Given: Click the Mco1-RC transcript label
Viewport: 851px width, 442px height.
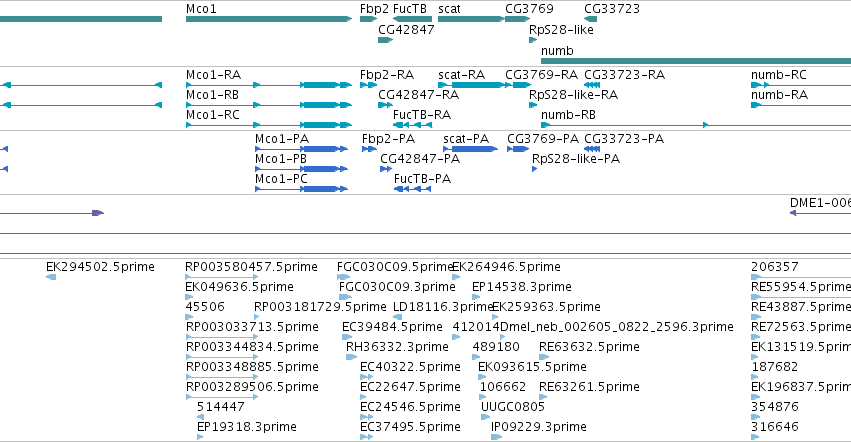Looking at the screenshot, I should pos(212,115).
